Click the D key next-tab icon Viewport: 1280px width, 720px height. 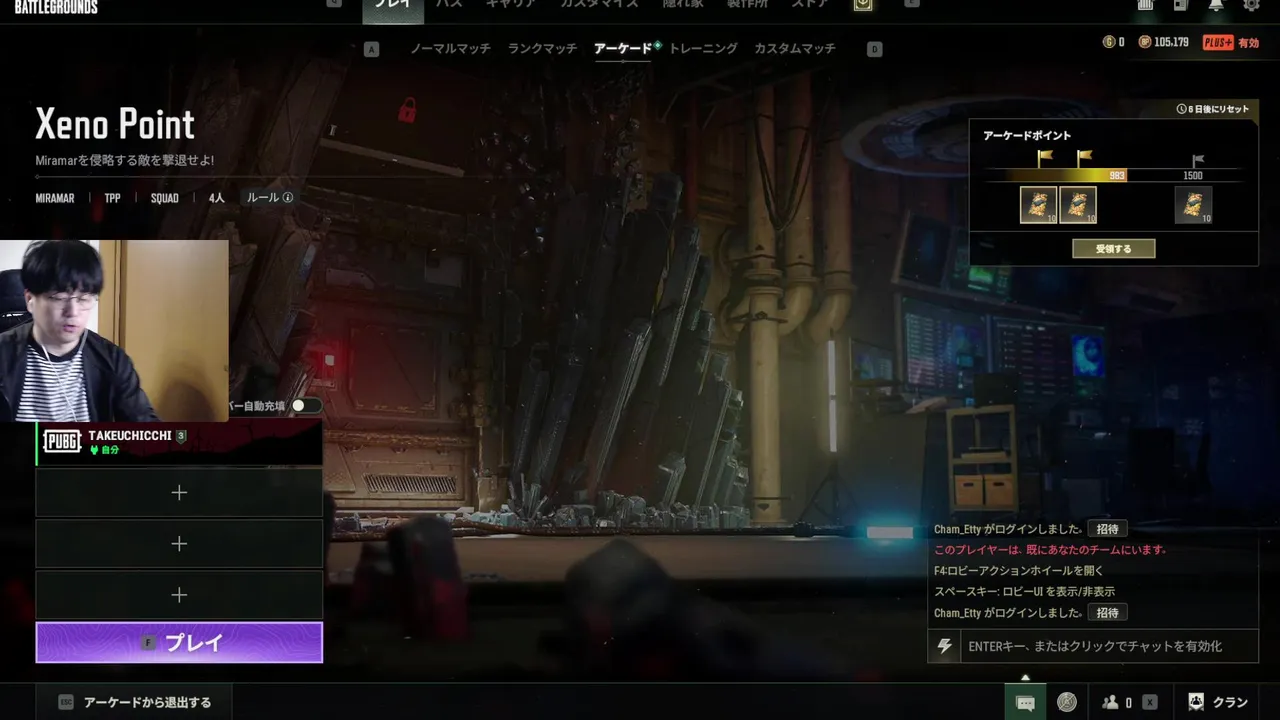pyautogui.click(x=874, y=49)
